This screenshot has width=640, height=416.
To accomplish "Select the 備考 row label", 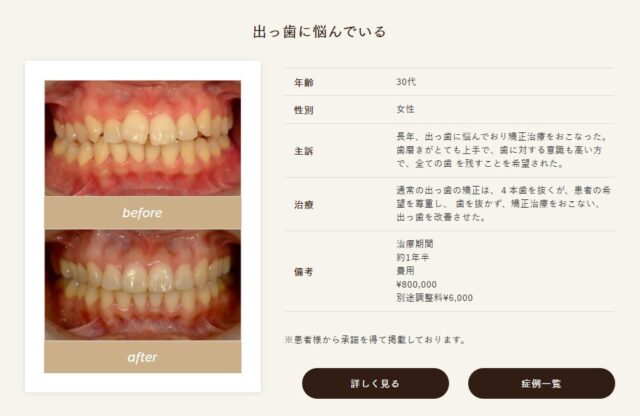I will pyautogui.click(x=304, y=271).
